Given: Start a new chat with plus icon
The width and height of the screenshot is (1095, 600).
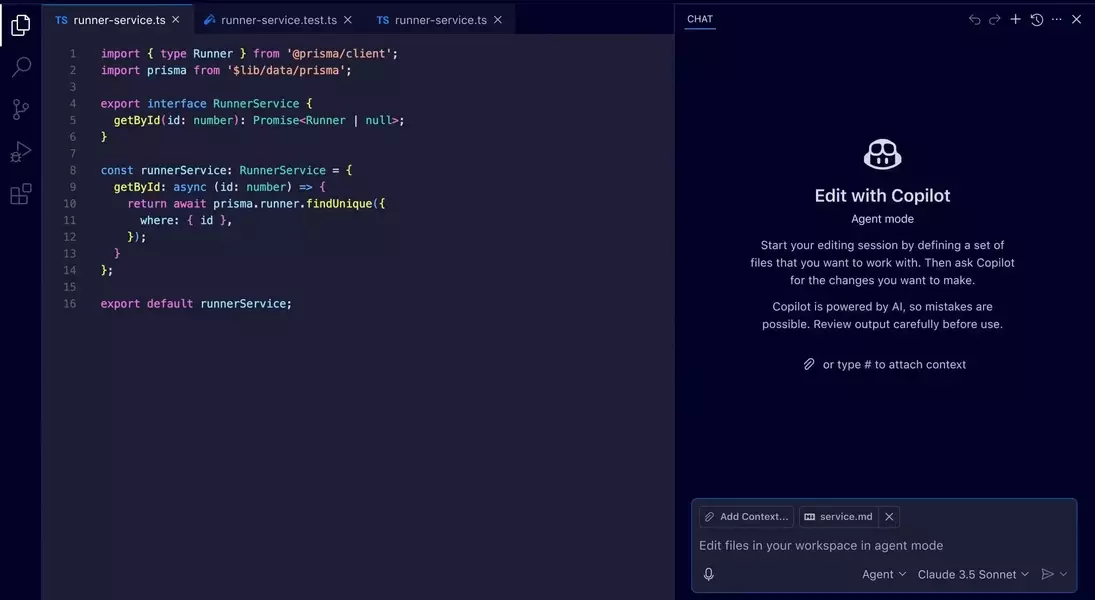Looking at the screenshot, I should pos(1015,19).
